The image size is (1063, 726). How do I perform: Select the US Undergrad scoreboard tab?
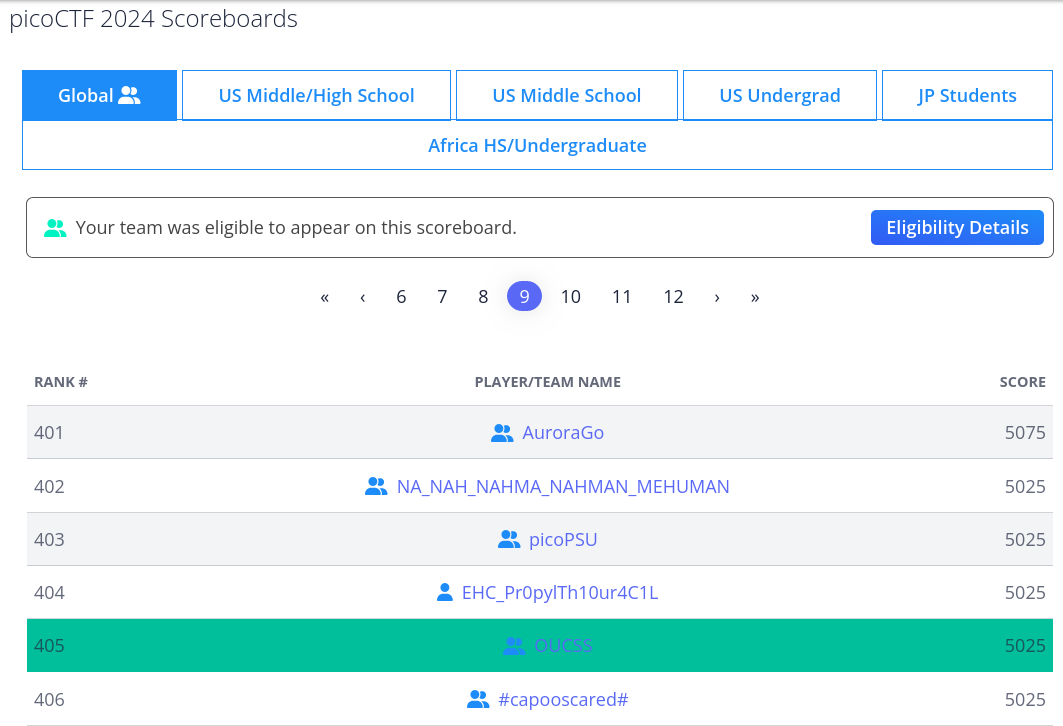coord(780,96)
